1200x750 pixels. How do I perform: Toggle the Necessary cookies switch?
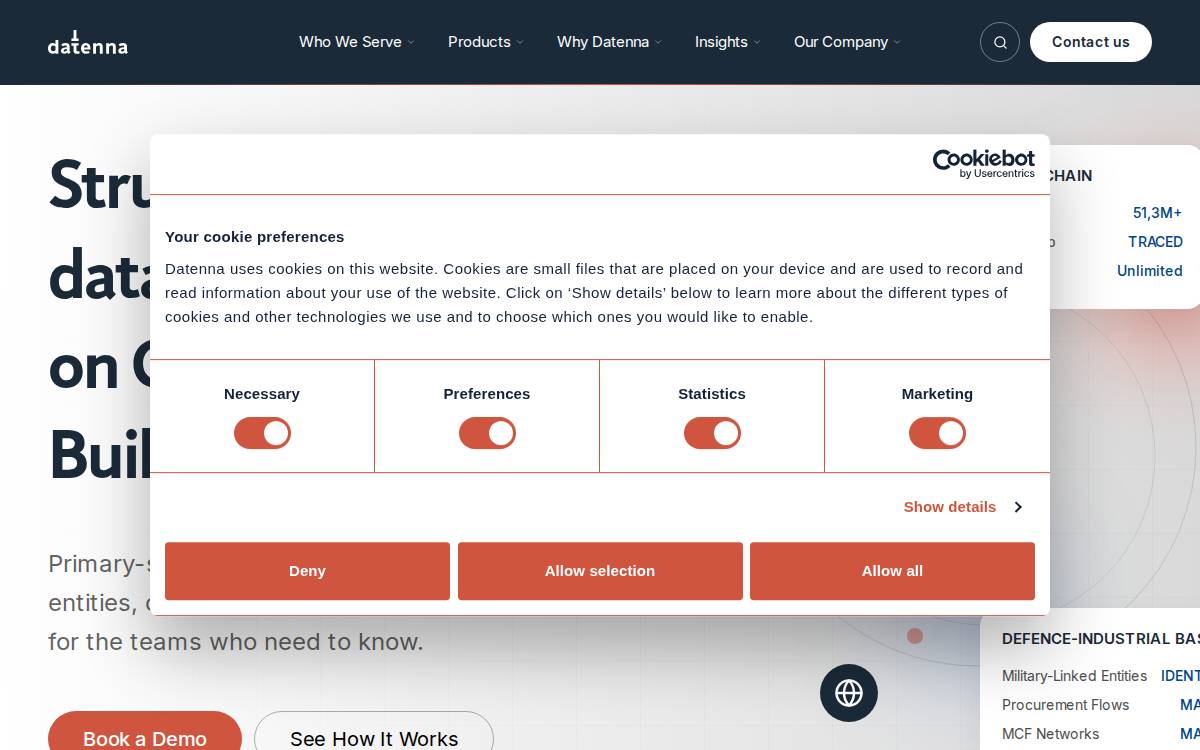[262, 433]
